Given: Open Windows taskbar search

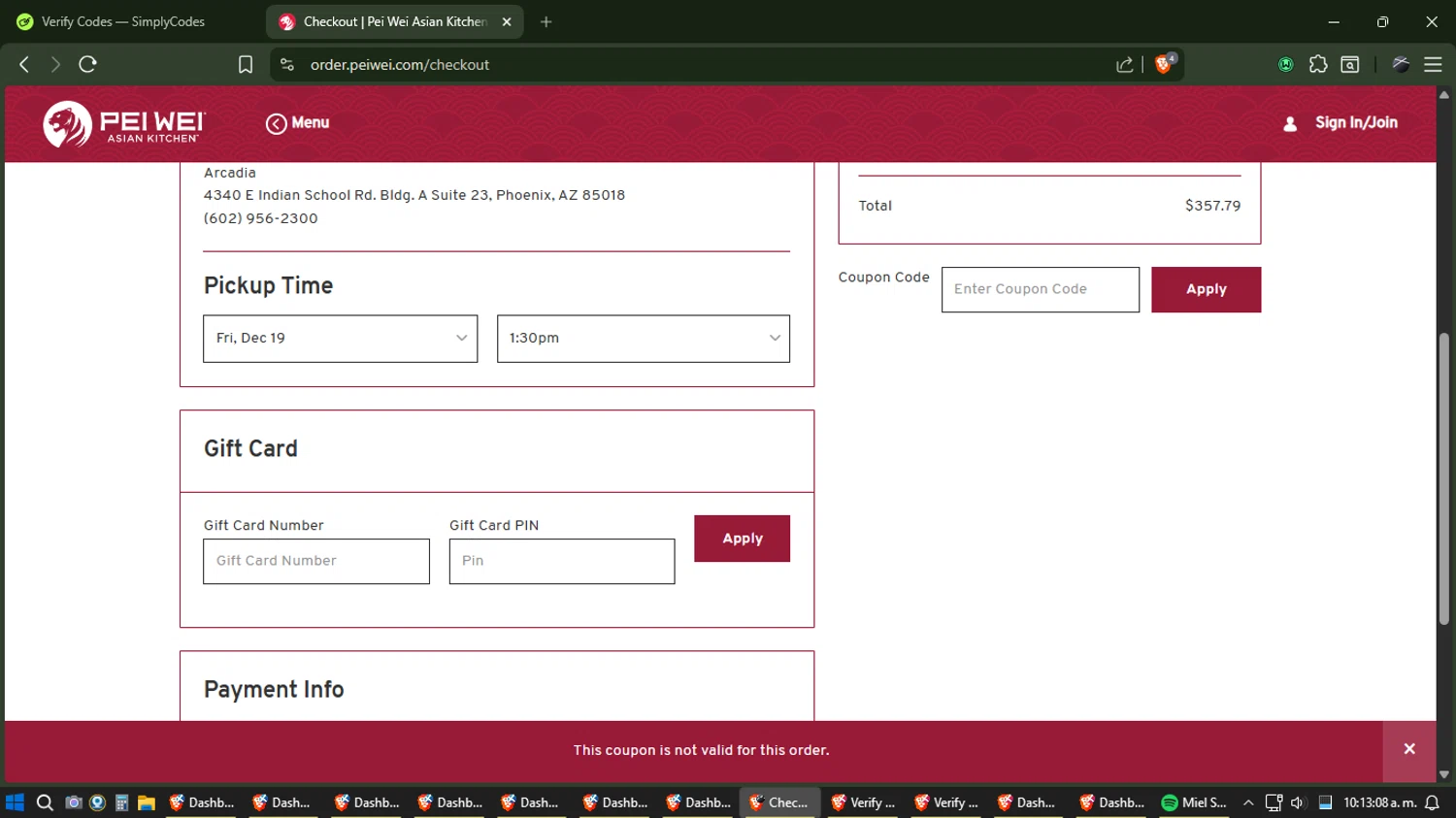Looking at the screenshot, I should (45, 802).
